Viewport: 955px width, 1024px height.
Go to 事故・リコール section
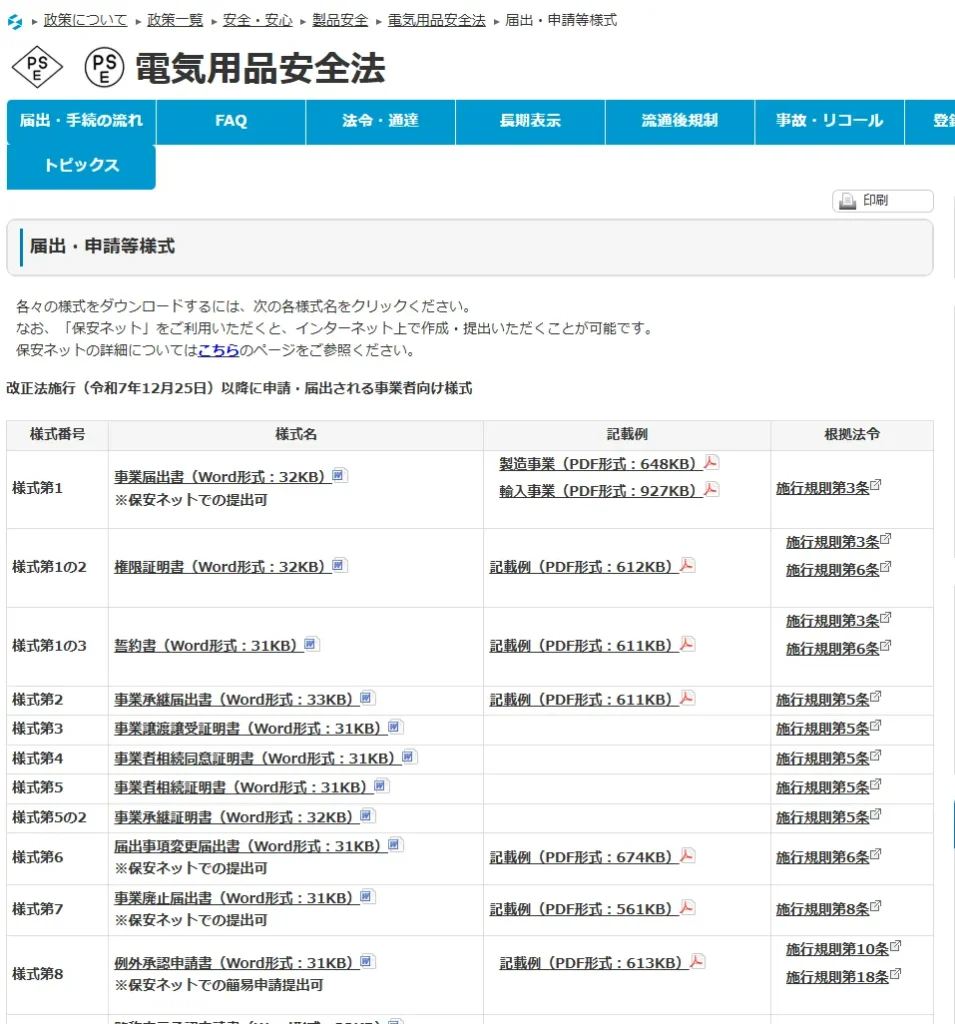click(829, 121)
